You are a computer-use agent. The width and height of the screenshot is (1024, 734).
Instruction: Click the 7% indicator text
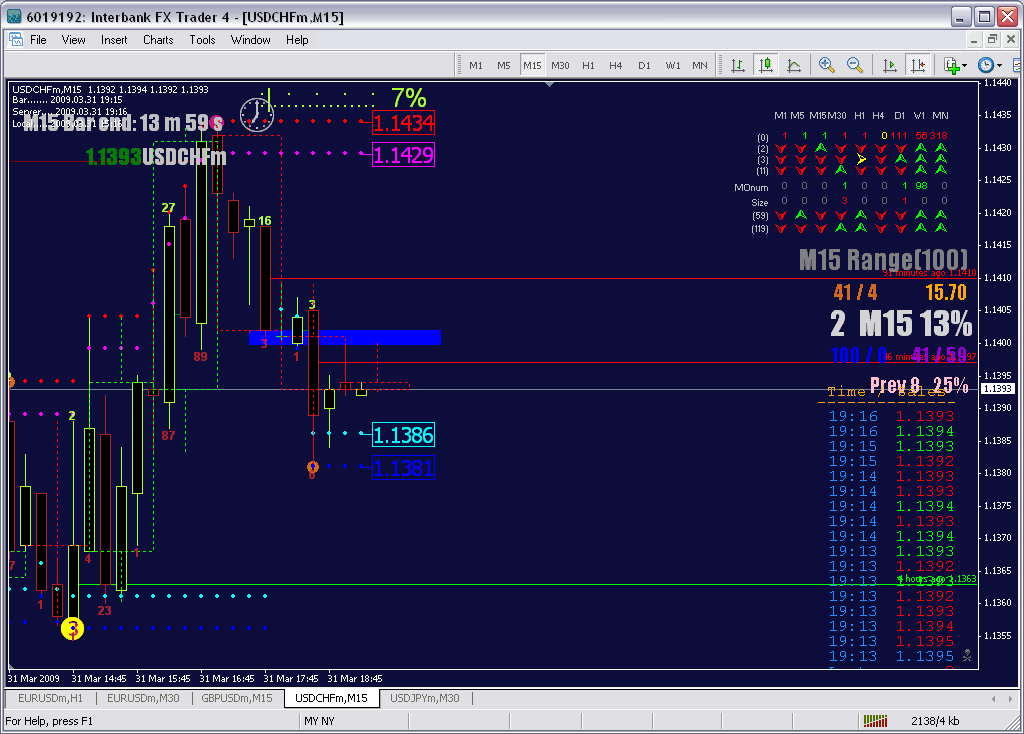click(409, 99)
